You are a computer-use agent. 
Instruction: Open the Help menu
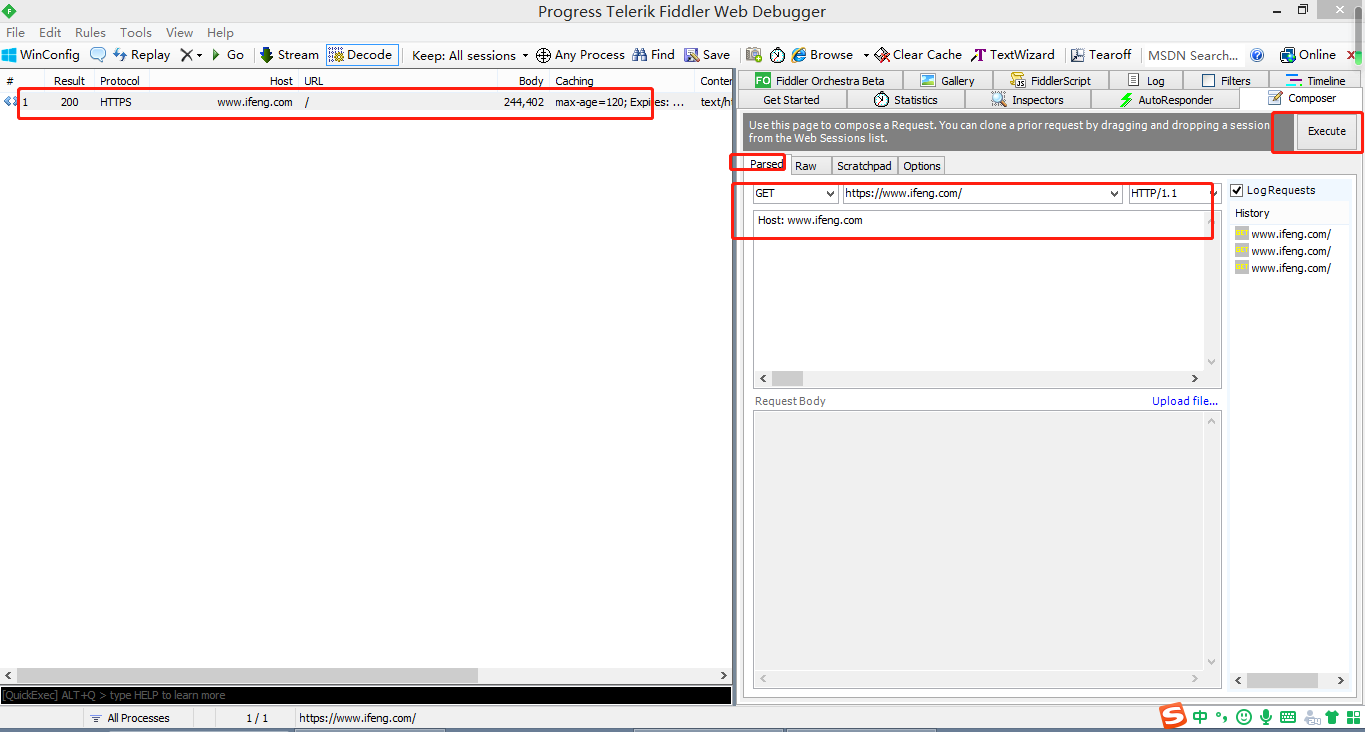click(220, 32)
